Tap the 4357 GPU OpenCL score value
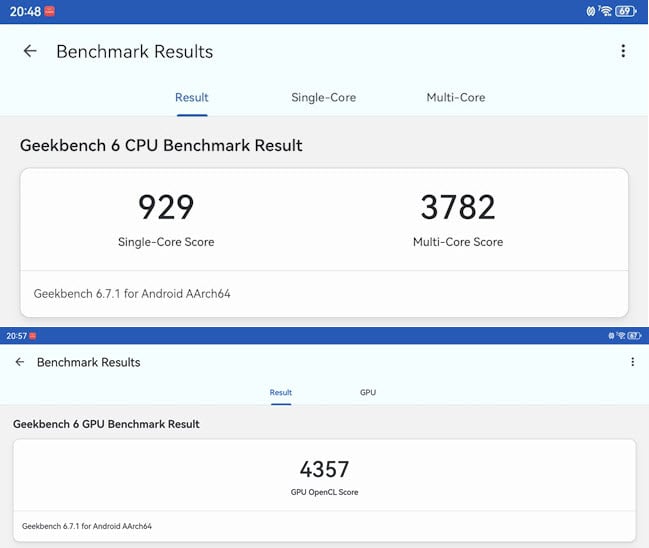The width and height of the screenshot is (649, 548). click(324, 469)
